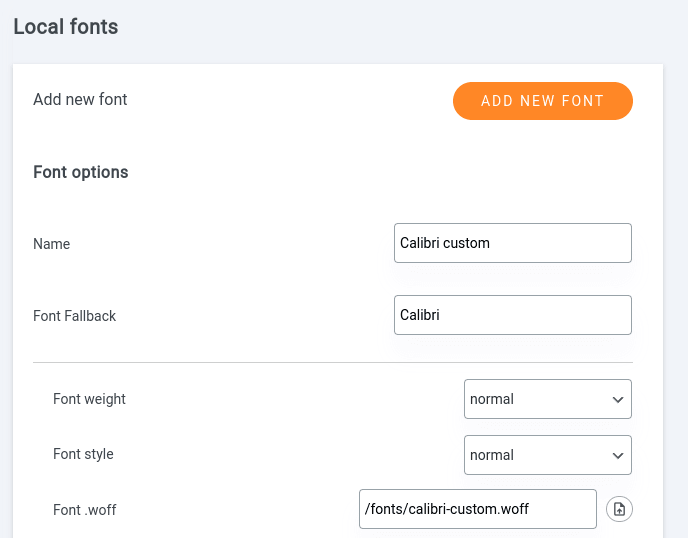Click the chevron arrow in Font style select
This screenshot has width=688, height=538.
(x=617, y=455)
